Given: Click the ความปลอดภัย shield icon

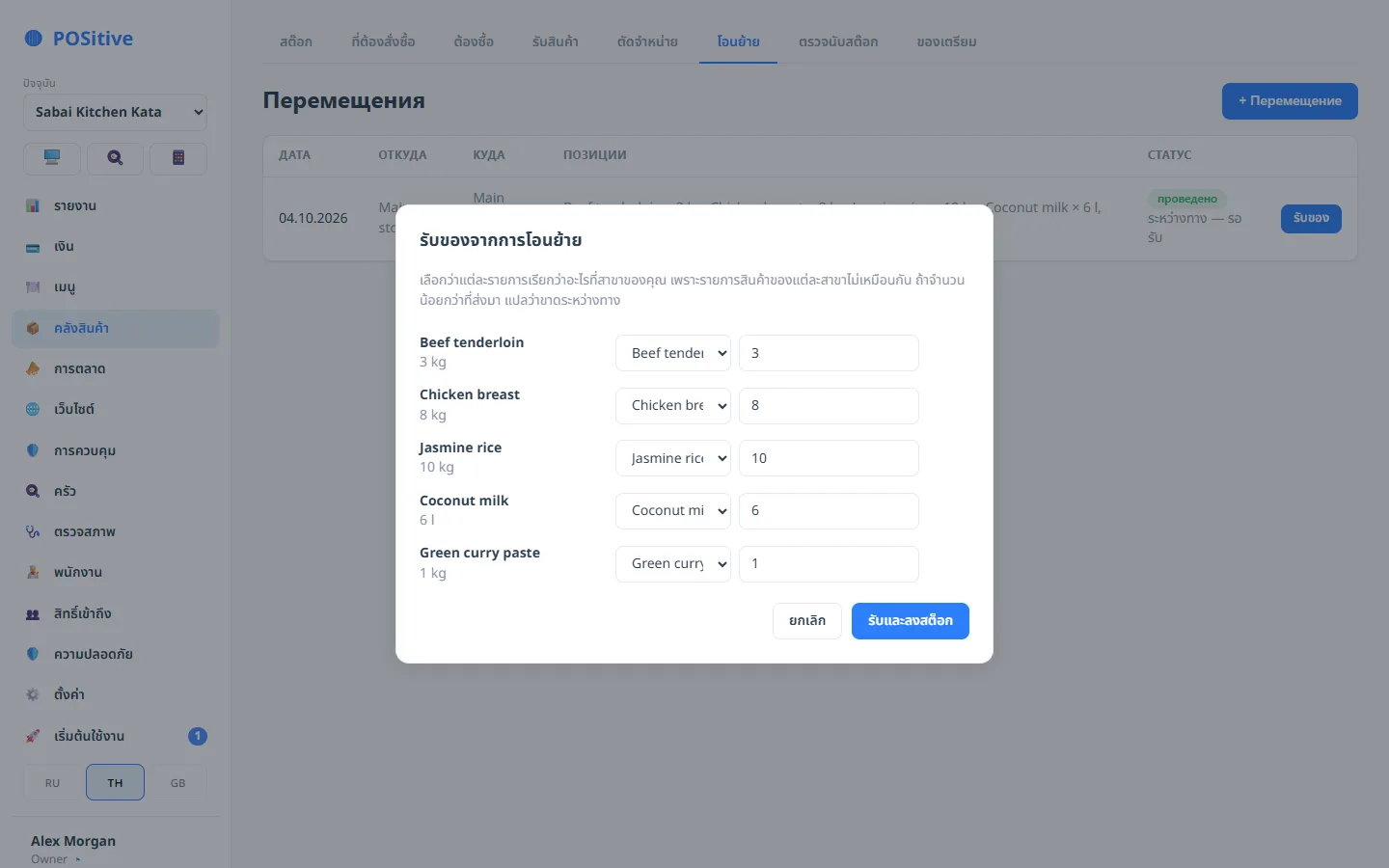Looking at the screenshot, I should (x=33, y=655).
